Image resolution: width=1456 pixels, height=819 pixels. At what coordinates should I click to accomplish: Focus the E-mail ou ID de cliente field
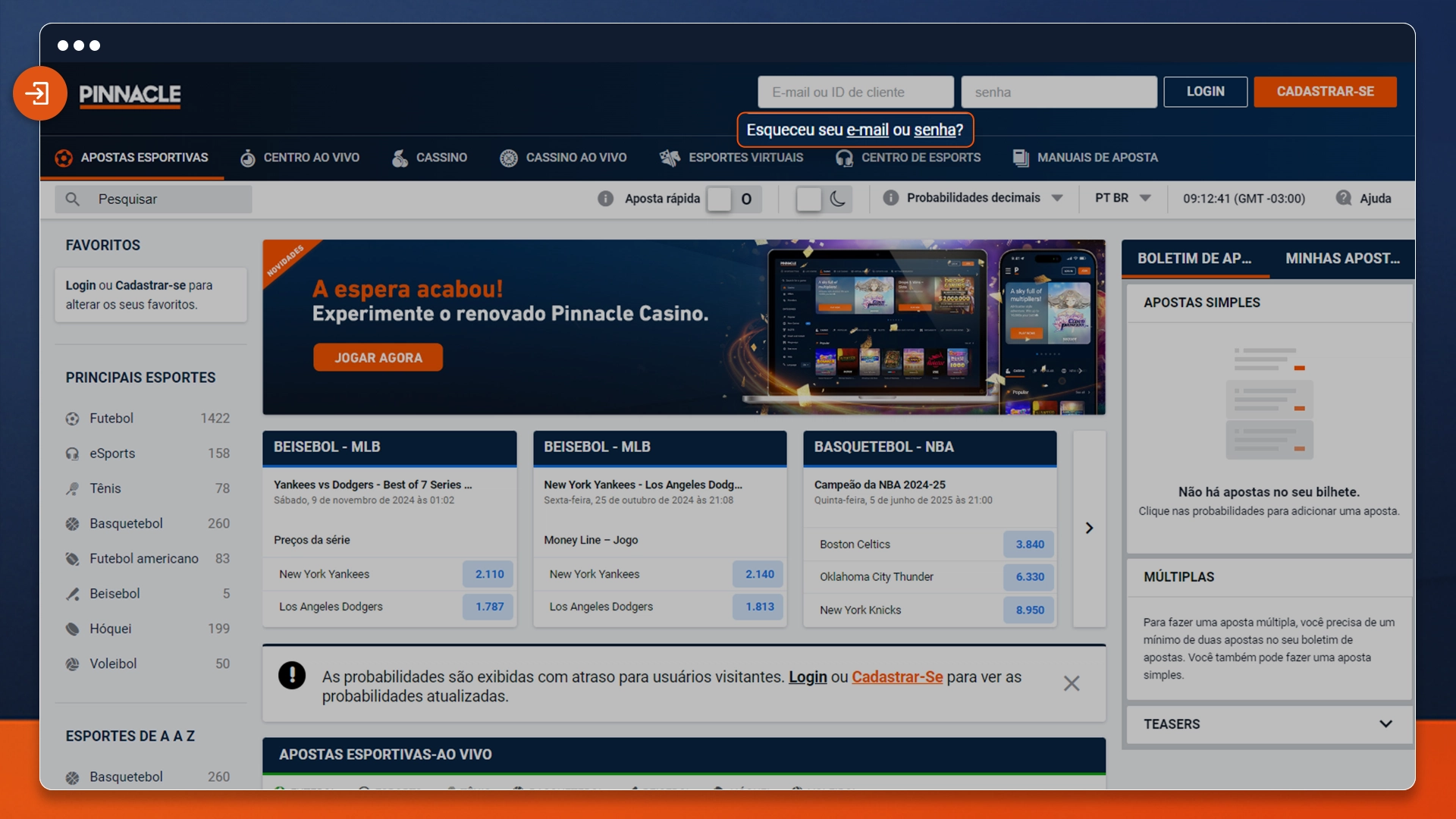point(855,92)
